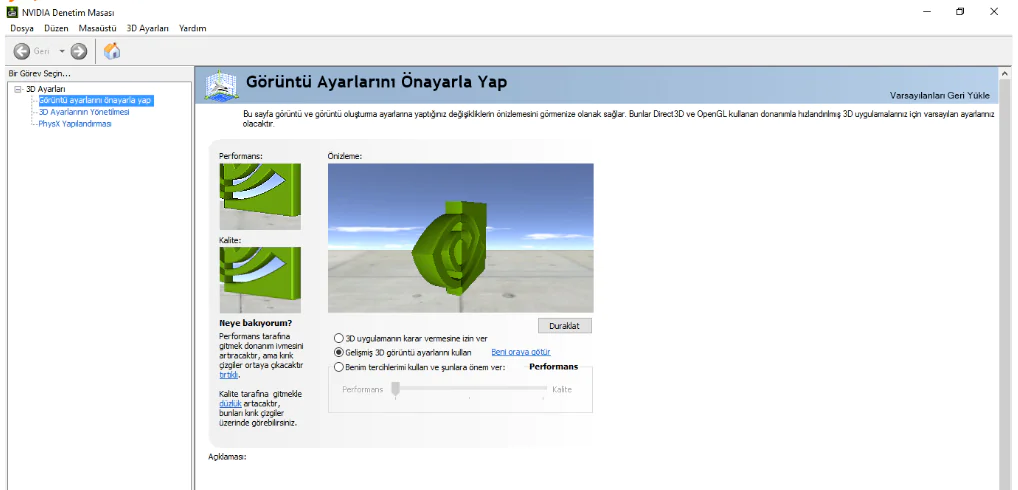Open '3D Ayarlarının Yönetilmesi' in task tree
This screenshot has height=490, width=1018.
click(x=83, y=112)
